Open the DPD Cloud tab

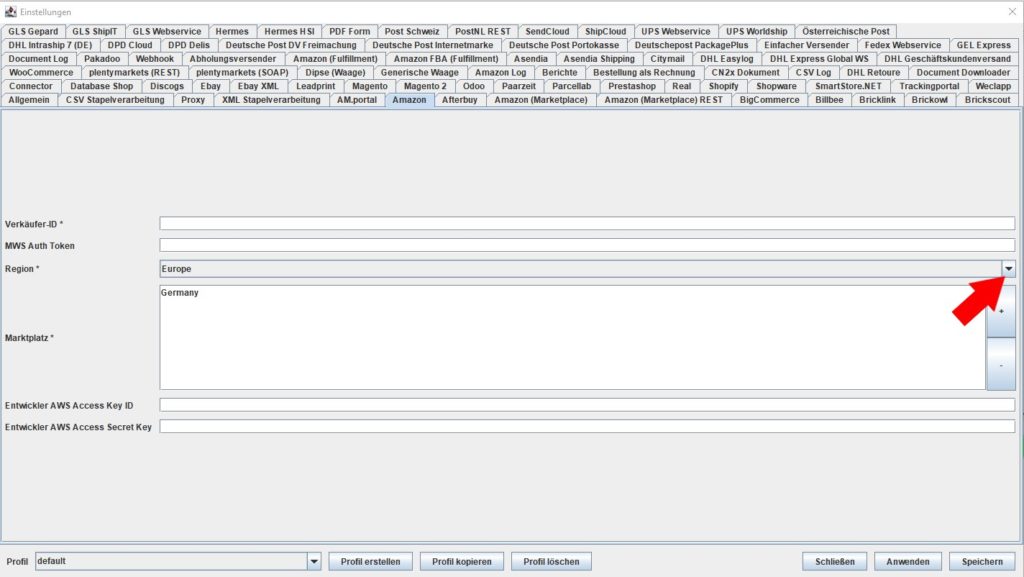[x=130, y=45]
